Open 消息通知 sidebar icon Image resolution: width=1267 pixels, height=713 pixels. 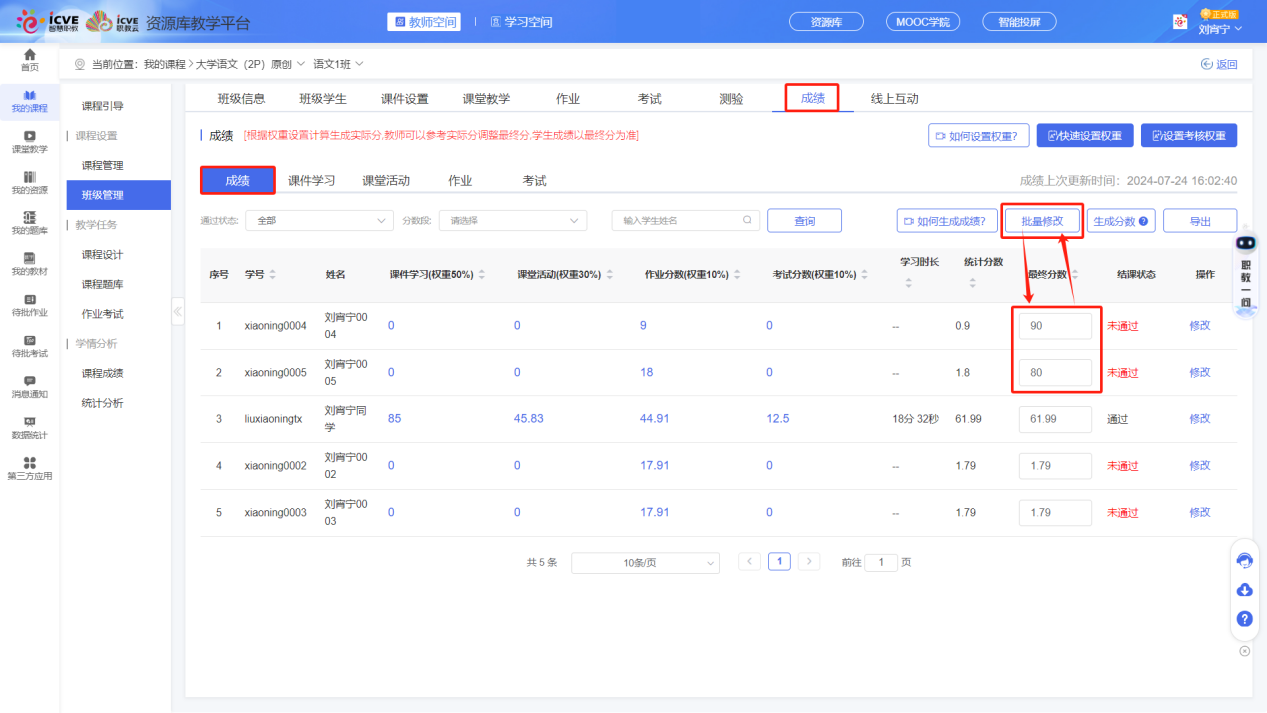click(x=30, y=386)
